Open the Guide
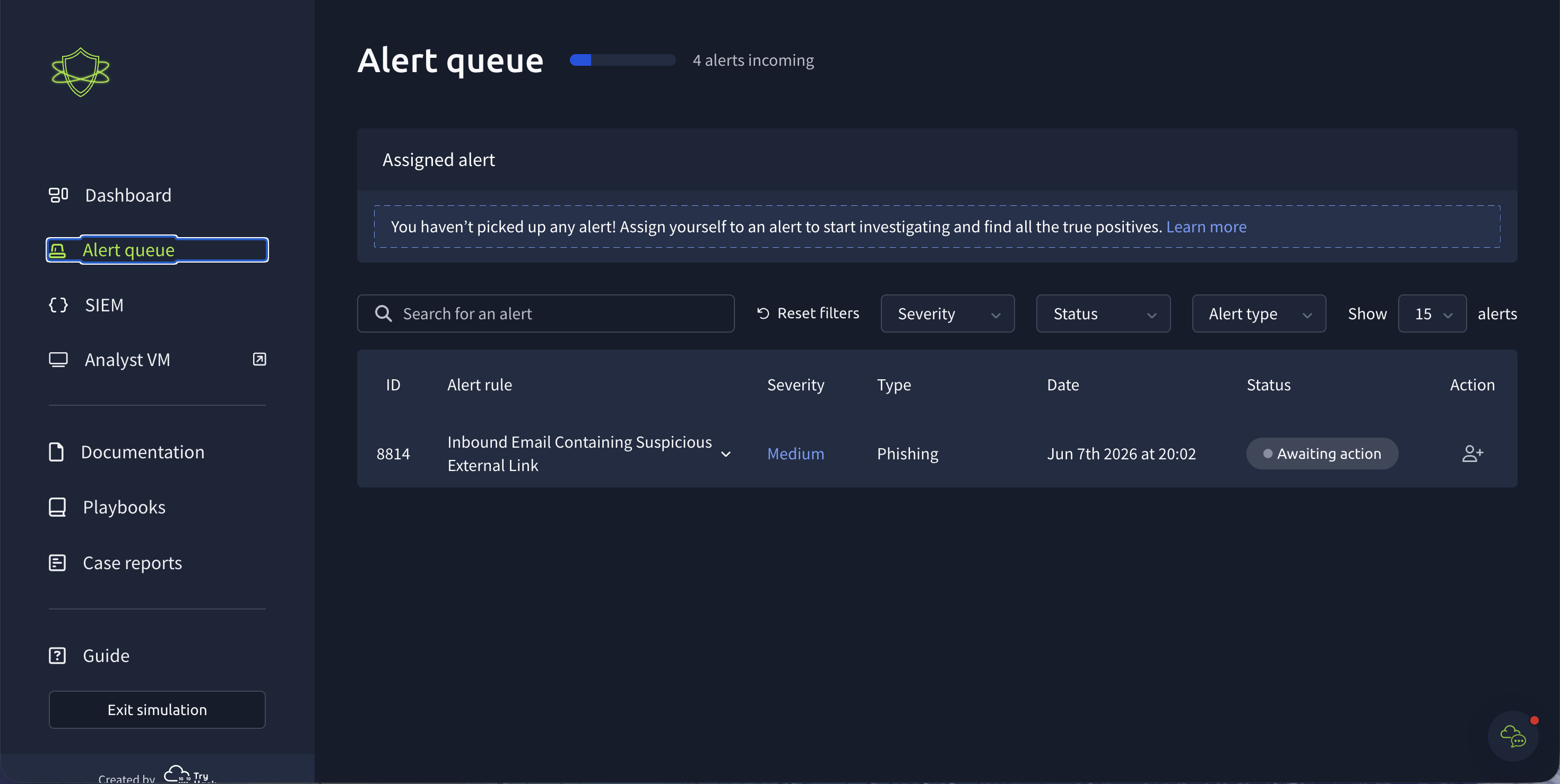Screen dimensions: 1560x784 pos(106,656)
